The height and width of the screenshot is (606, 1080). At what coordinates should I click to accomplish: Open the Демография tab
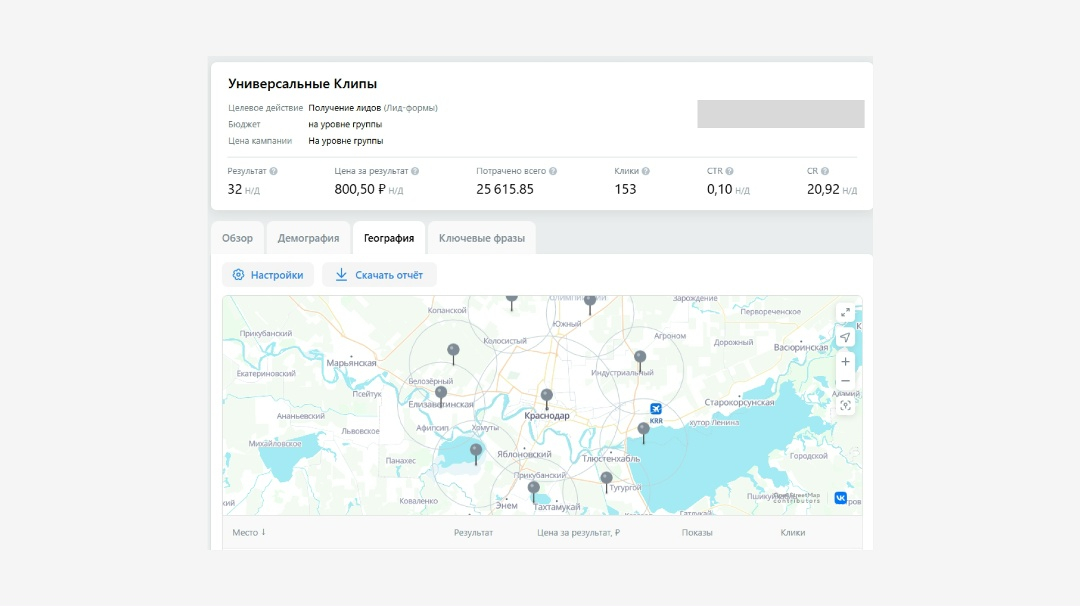308,238
